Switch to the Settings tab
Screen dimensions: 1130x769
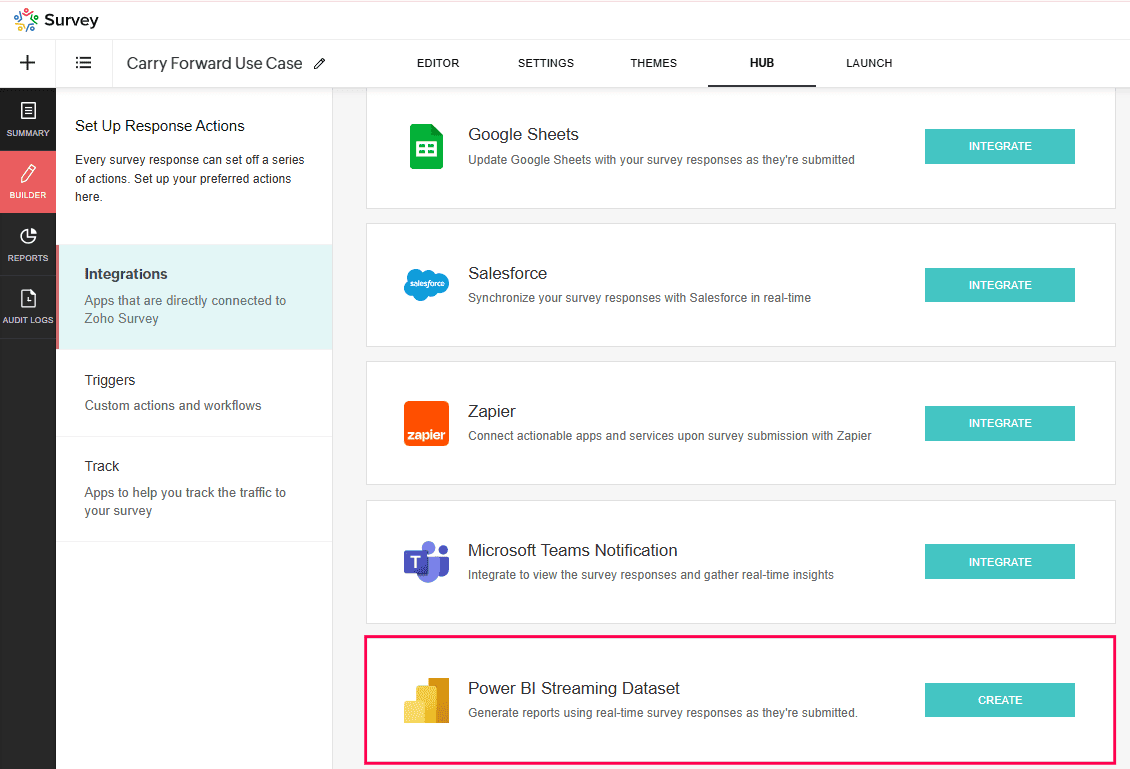pyautogui.click(x=546, y=63)
